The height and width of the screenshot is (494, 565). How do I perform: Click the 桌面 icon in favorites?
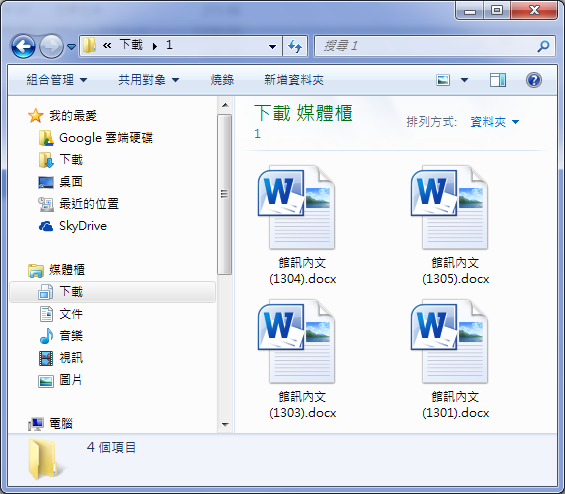point(46,182)
